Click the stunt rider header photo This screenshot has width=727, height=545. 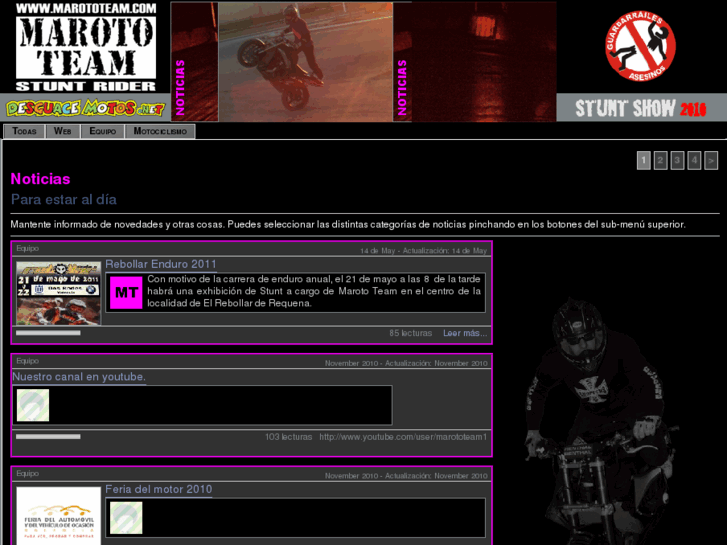tap(306, 62)
